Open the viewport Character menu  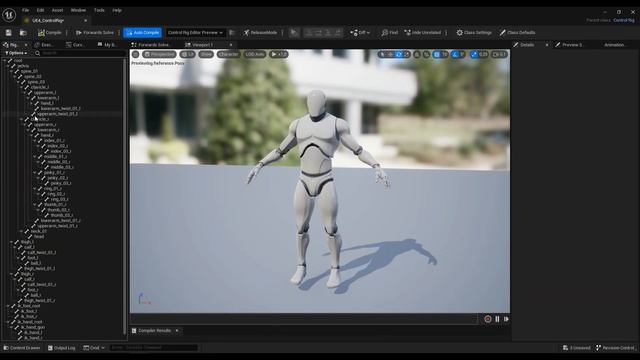[228, 54]
